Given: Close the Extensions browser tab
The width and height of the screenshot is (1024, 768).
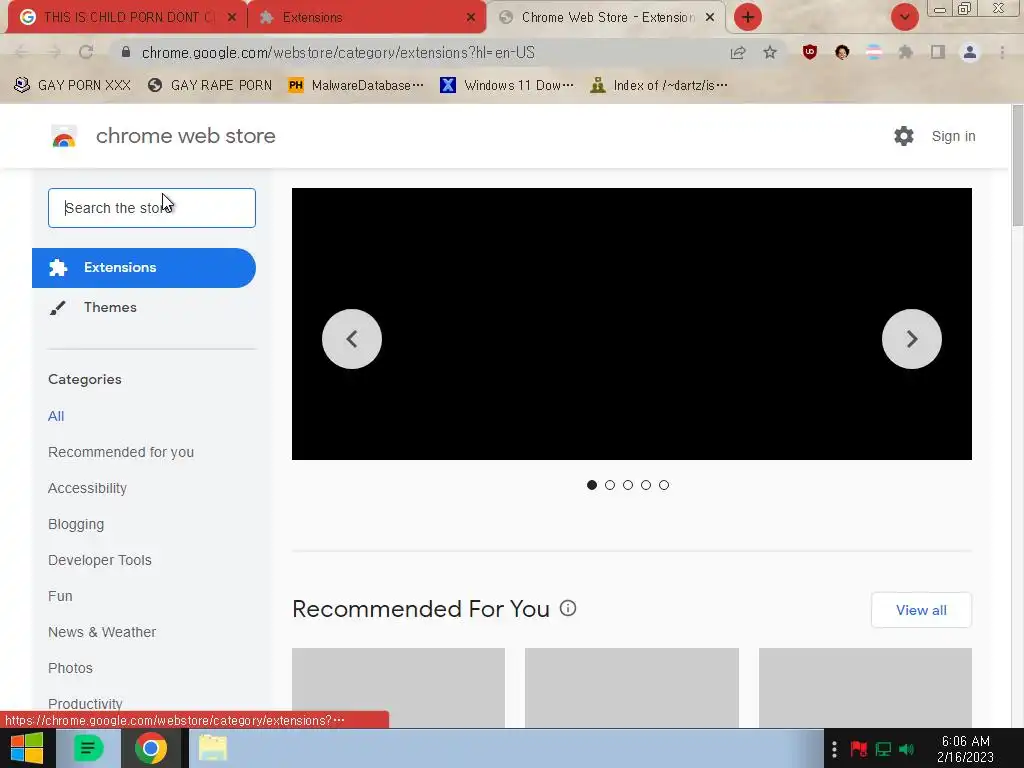Looking at the screenshot, I should tap(471, 18).
